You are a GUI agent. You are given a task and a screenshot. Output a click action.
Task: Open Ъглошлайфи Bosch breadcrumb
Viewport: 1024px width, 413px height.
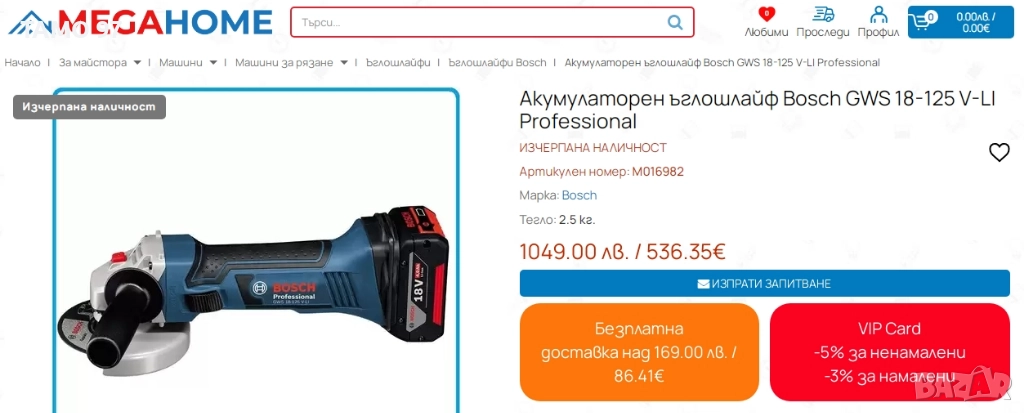[x=497, y=63]
